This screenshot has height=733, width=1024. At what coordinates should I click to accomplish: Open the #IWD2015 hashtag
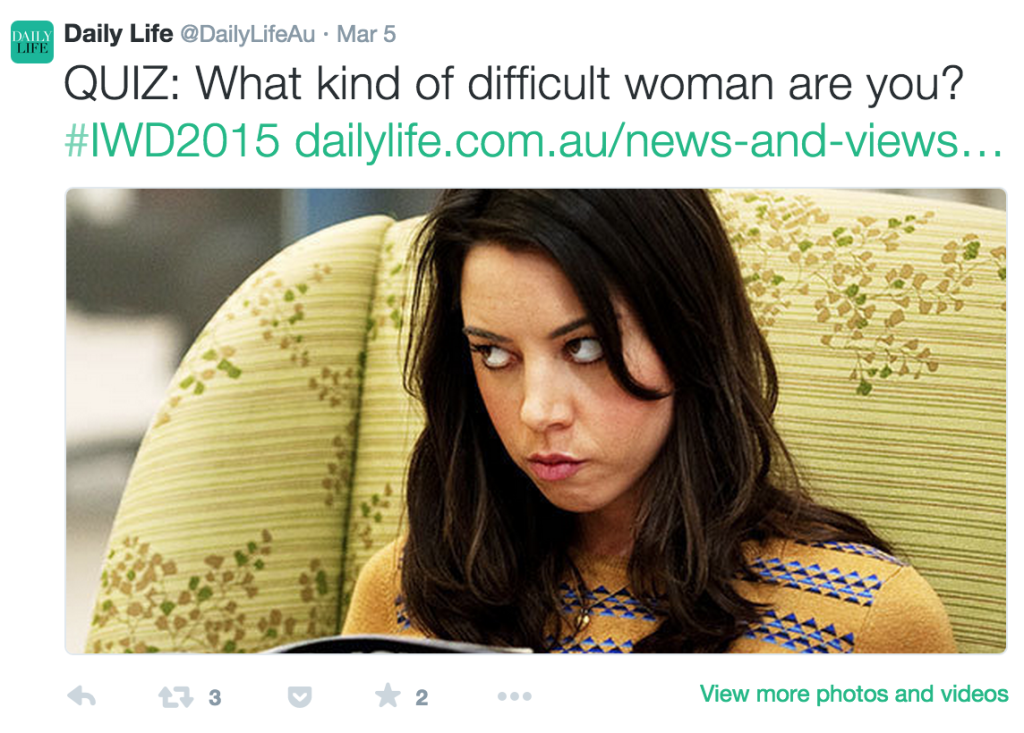172,140
